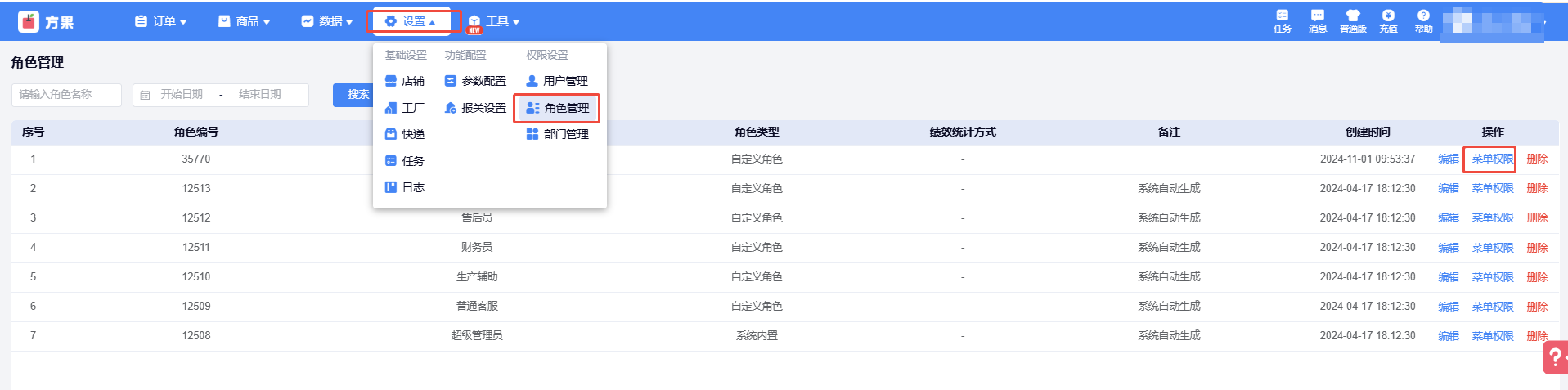1568x390 pixels.
Task: Open 报关设置 in the settings menu
Action: pyautogui.click(x=475, y=108)
